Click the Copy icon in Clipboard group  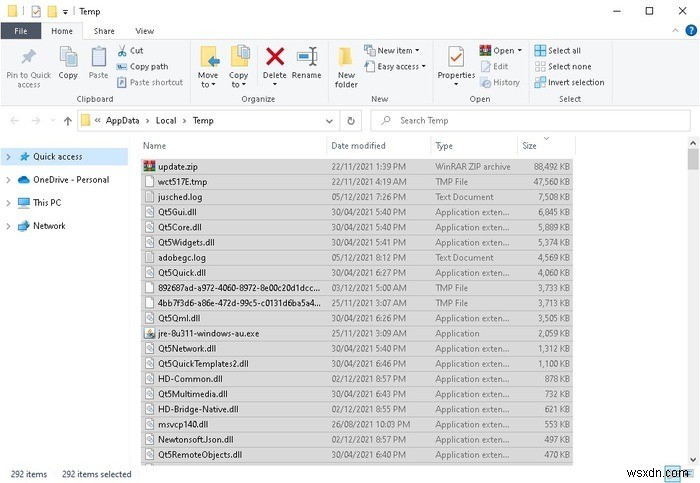pos(68,58)
